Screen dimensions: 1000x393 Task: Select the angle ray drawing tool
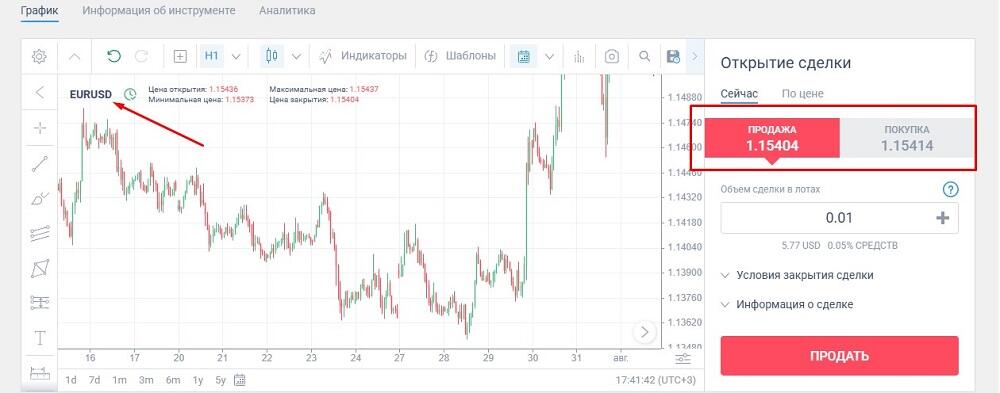[40, 198]
